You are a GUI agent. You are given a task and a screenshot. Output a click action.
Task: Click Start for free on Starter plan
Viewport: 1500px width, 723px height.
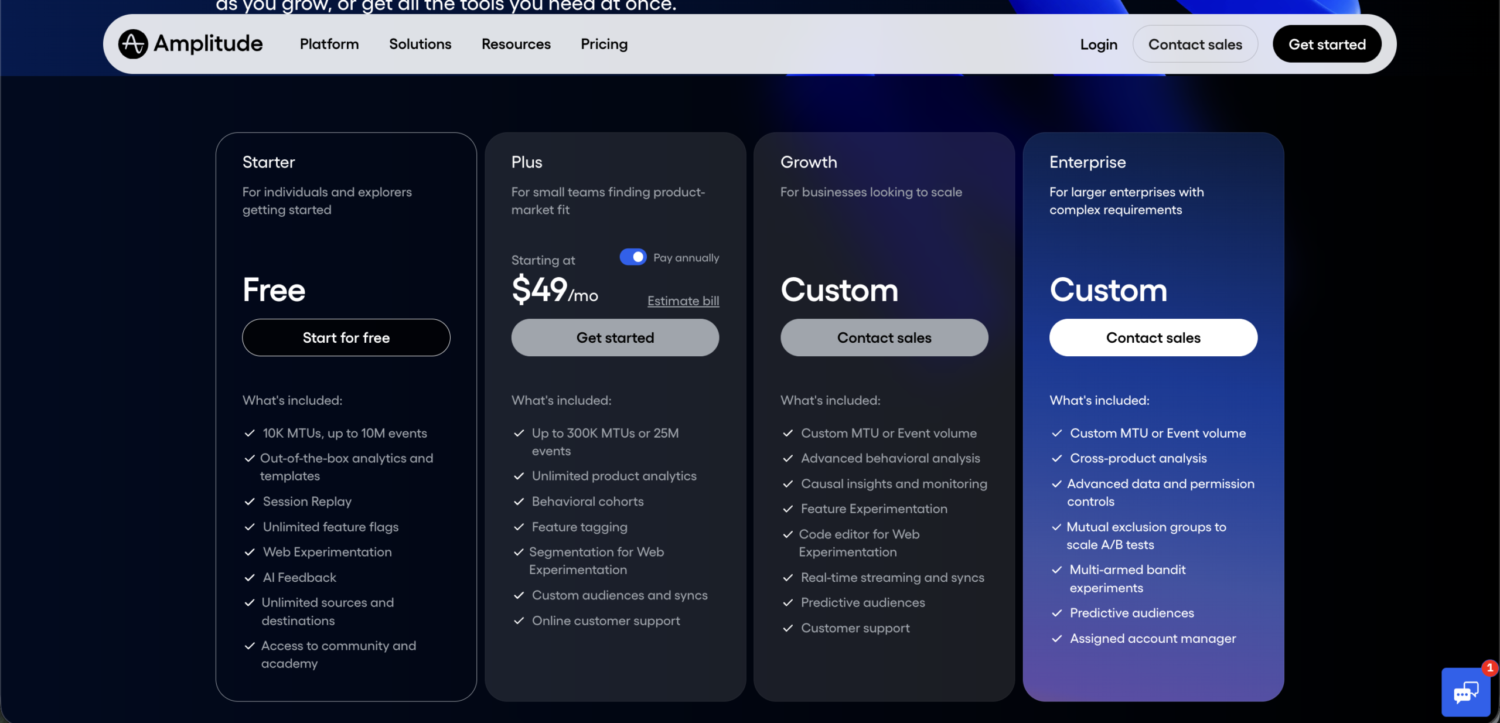(x=346, y=337)
